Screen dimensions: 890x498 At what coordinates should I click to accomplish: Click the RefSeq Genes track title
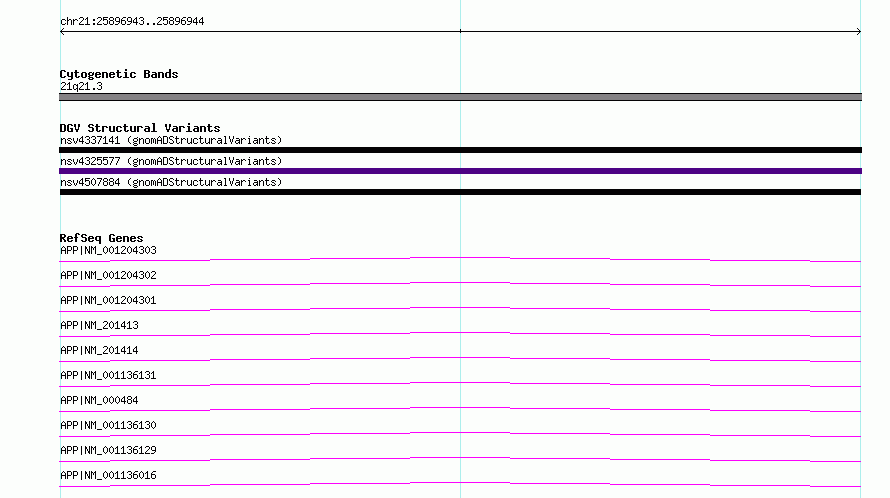click(101, 238)
